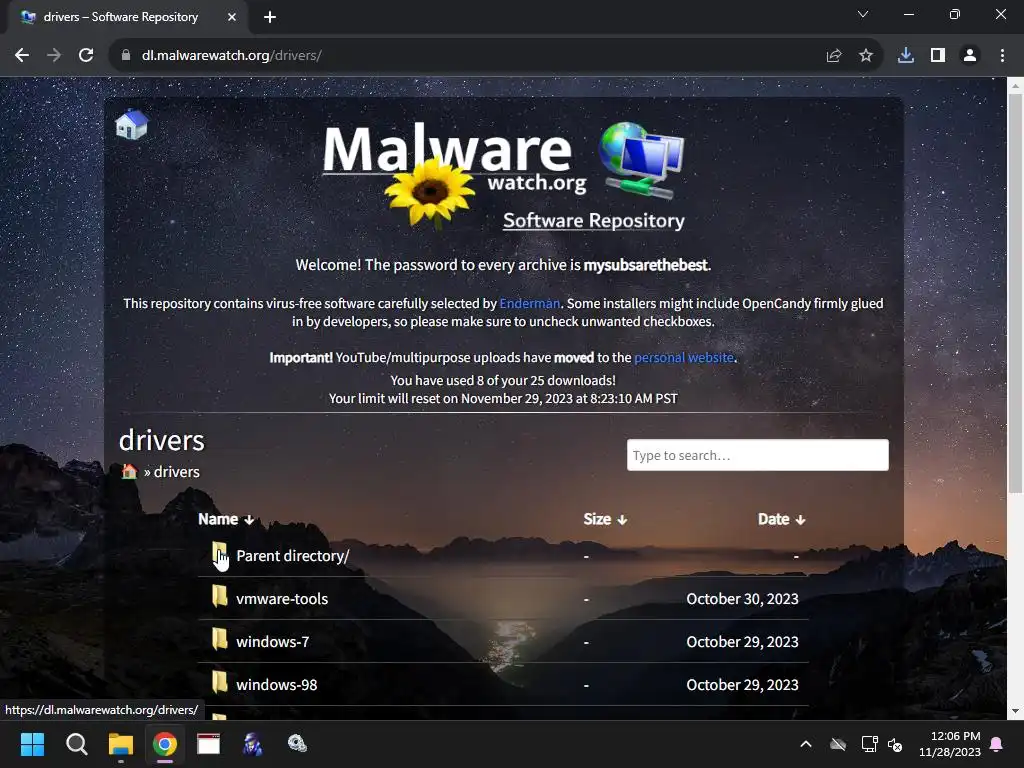Open Chrome downloads icon
Screen dimensions: 1024x768
[x=906, y=56]
